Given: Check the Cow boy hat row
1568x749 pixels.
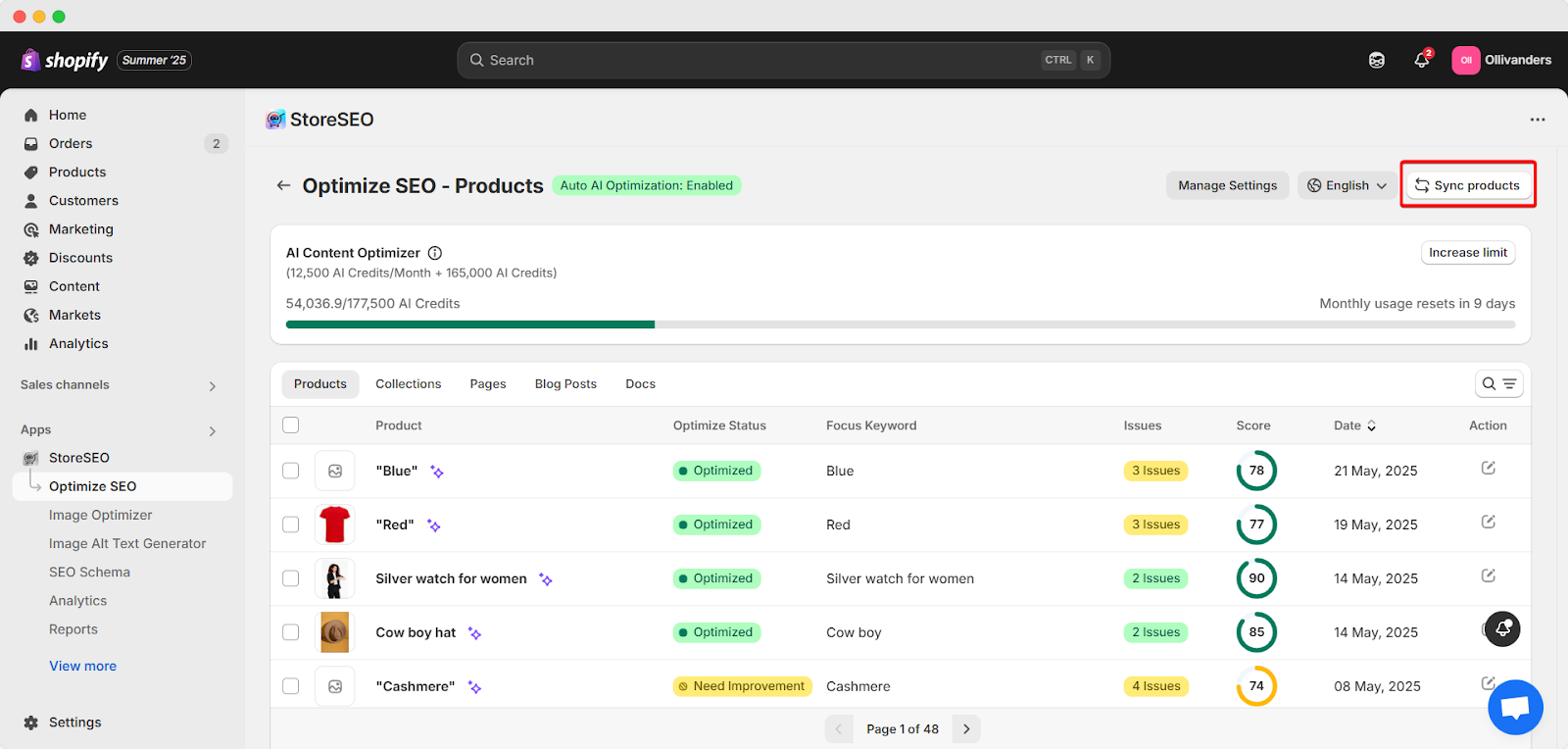Looking at the screenshot, I should (x=290, y=632).
